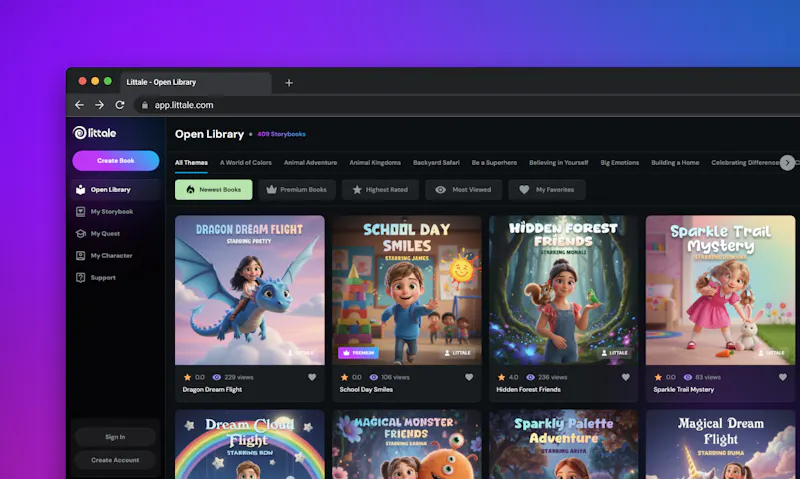Open the Hidden Forest Friends book cover
The height and width of the screenshot is (479, 800).
564,290
